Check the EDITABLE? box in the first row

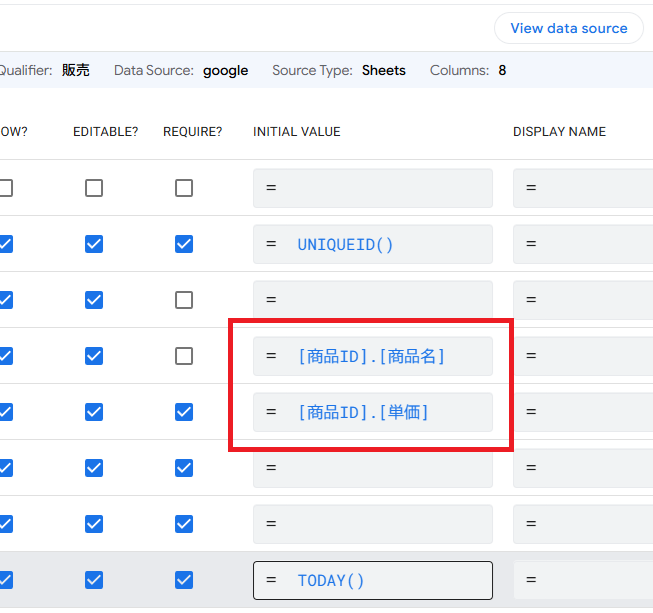pos(94,188)
